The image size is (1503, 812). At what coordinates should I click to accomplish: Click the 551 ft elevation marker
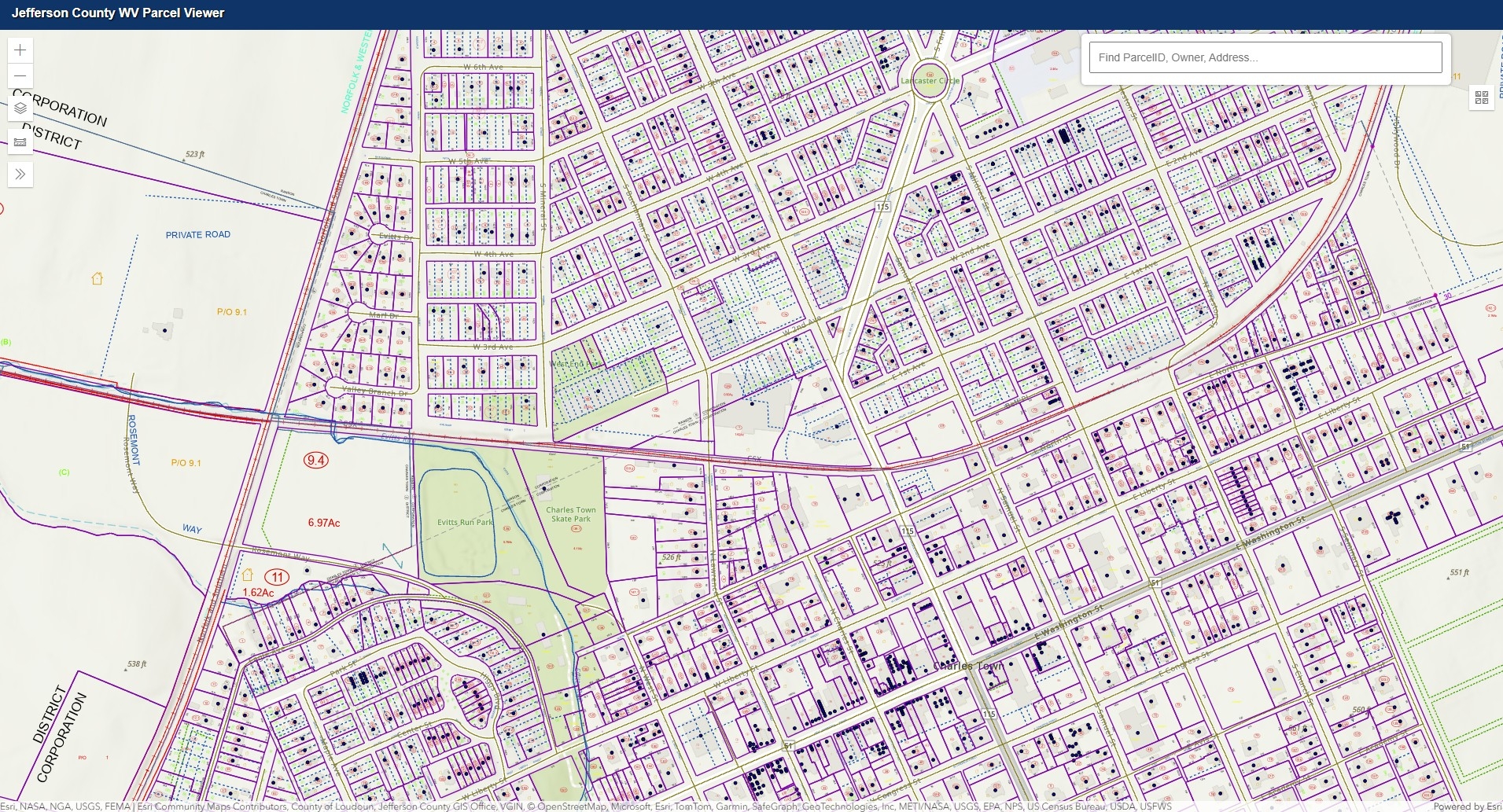[x=1459, y=573]
